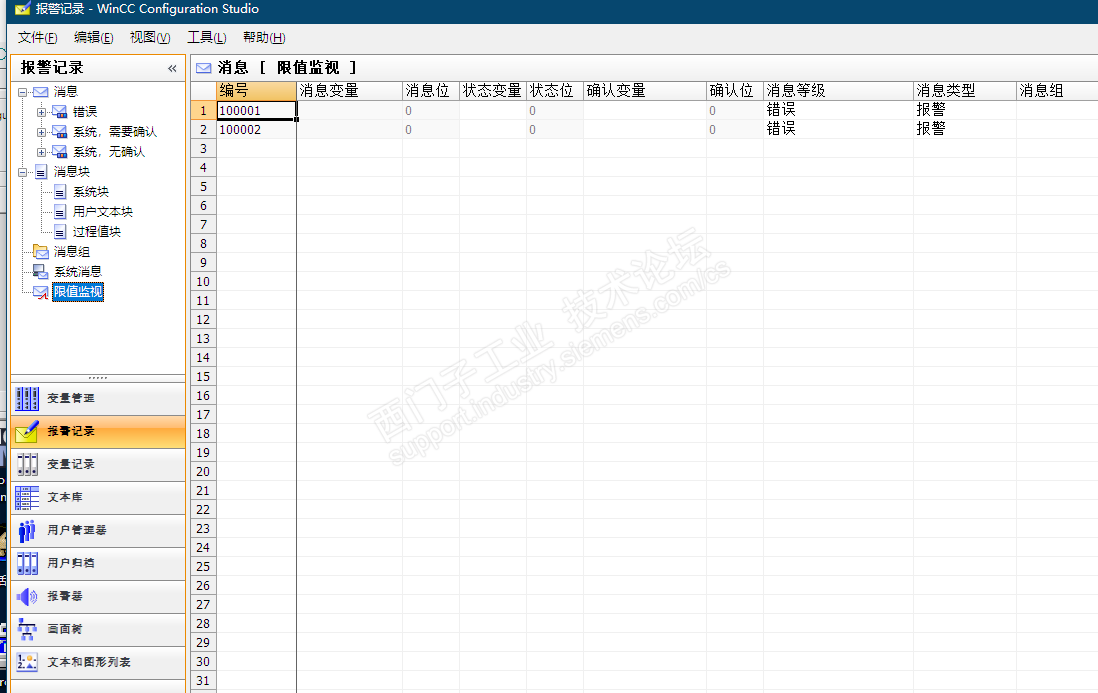
Task: Select cell 100001 in 编号 column
Action: pos(256,111)
